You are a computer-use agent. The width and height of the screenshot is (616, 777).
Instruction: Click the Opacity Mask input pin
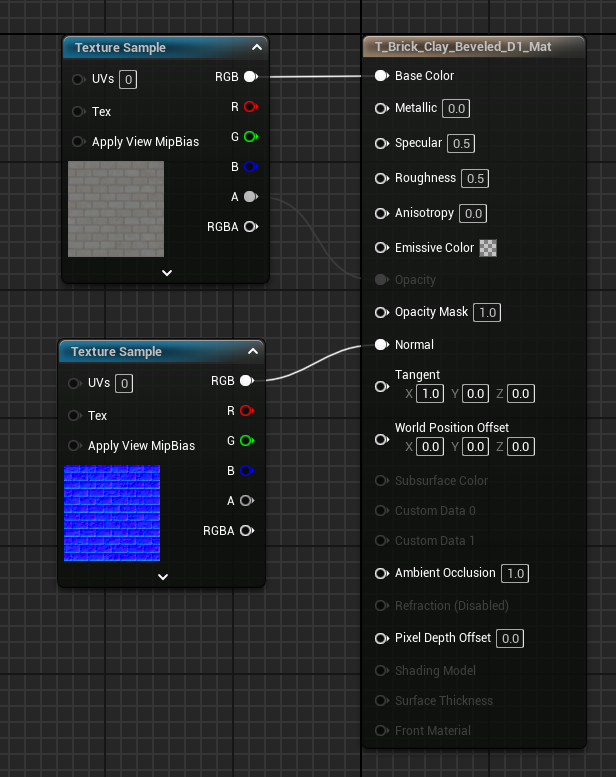[x=382, y=312]
